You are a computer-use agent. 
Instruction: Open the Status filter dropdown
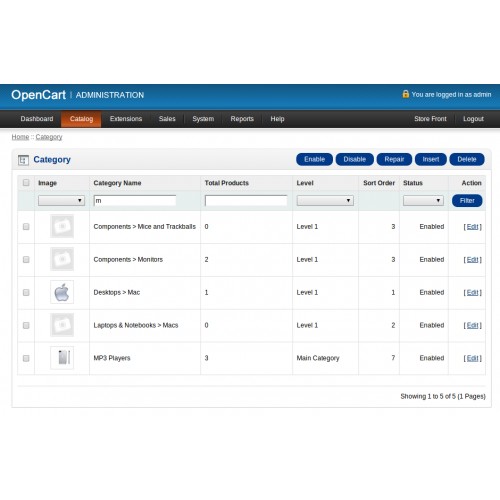pyautogui.click(x=423, y=201)
